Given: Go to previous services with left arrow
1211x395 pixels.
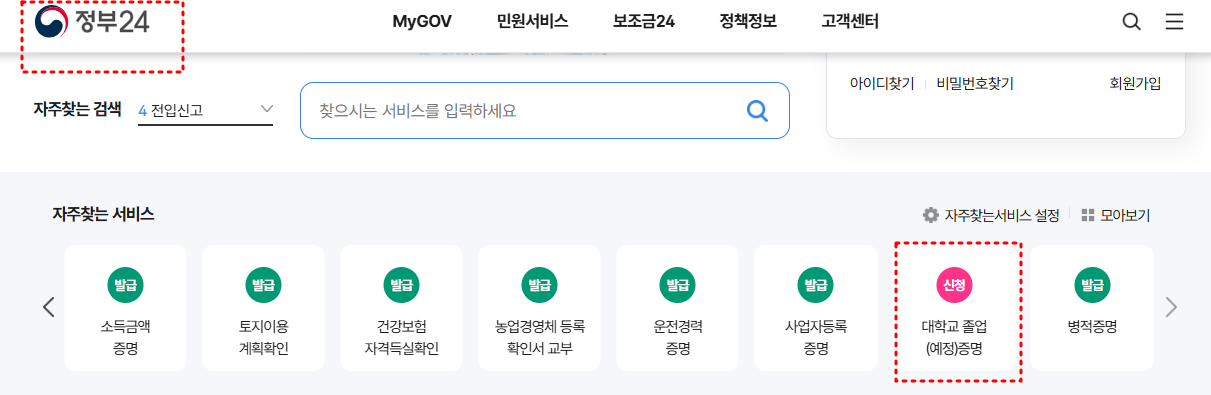Looking at the screenshot, I should tap(48, 307).
